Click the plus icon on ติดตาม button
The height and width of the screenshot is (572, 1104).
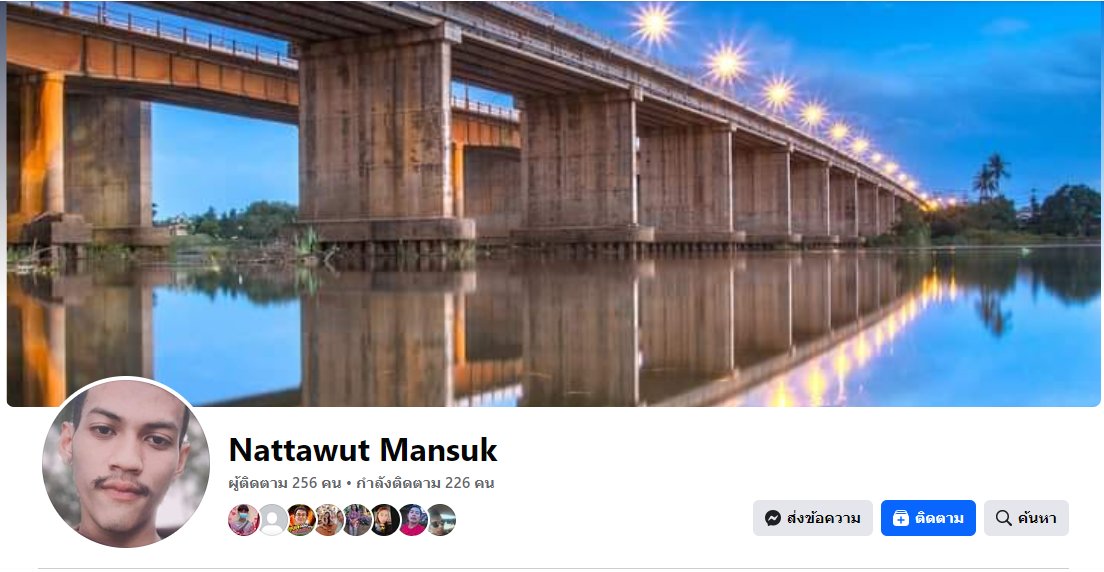click(901, 518)
